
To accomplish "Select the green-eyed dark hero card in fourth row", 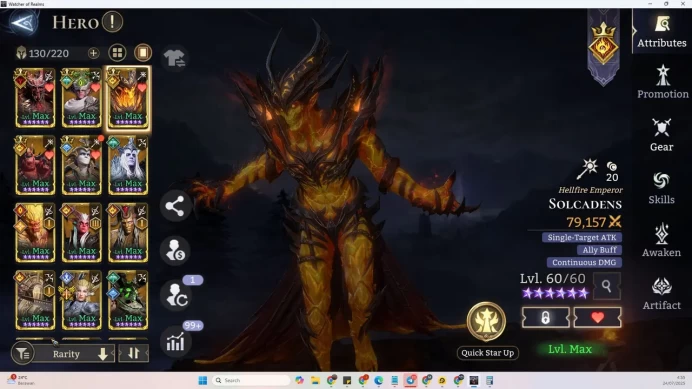I will [x=128, y=300].
